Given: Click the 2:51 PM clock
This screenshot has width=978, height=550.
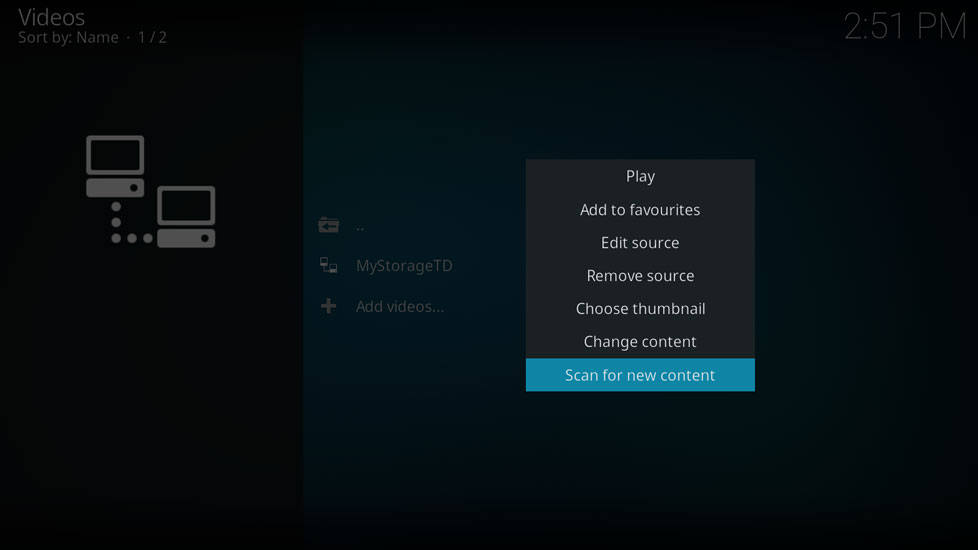Looking at the screenshot, I should [905, 27].
